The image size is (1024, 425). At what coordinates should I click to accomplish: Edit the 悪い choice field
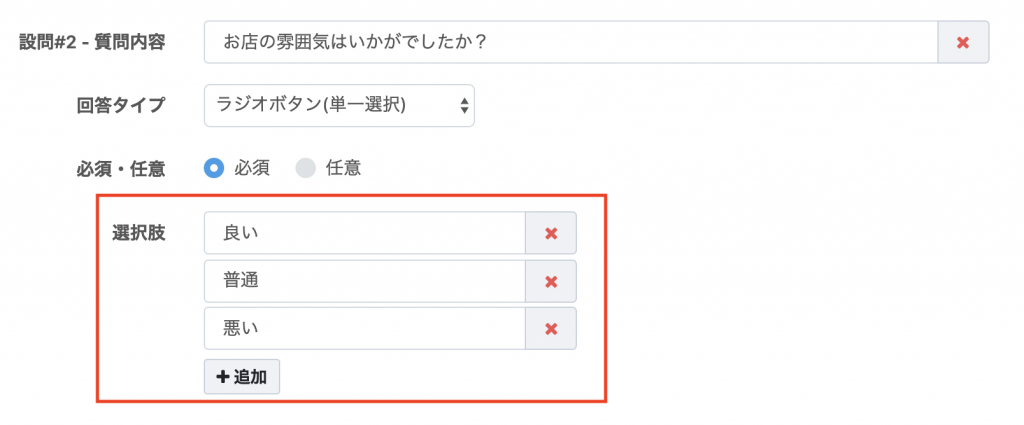pos(364,328)
